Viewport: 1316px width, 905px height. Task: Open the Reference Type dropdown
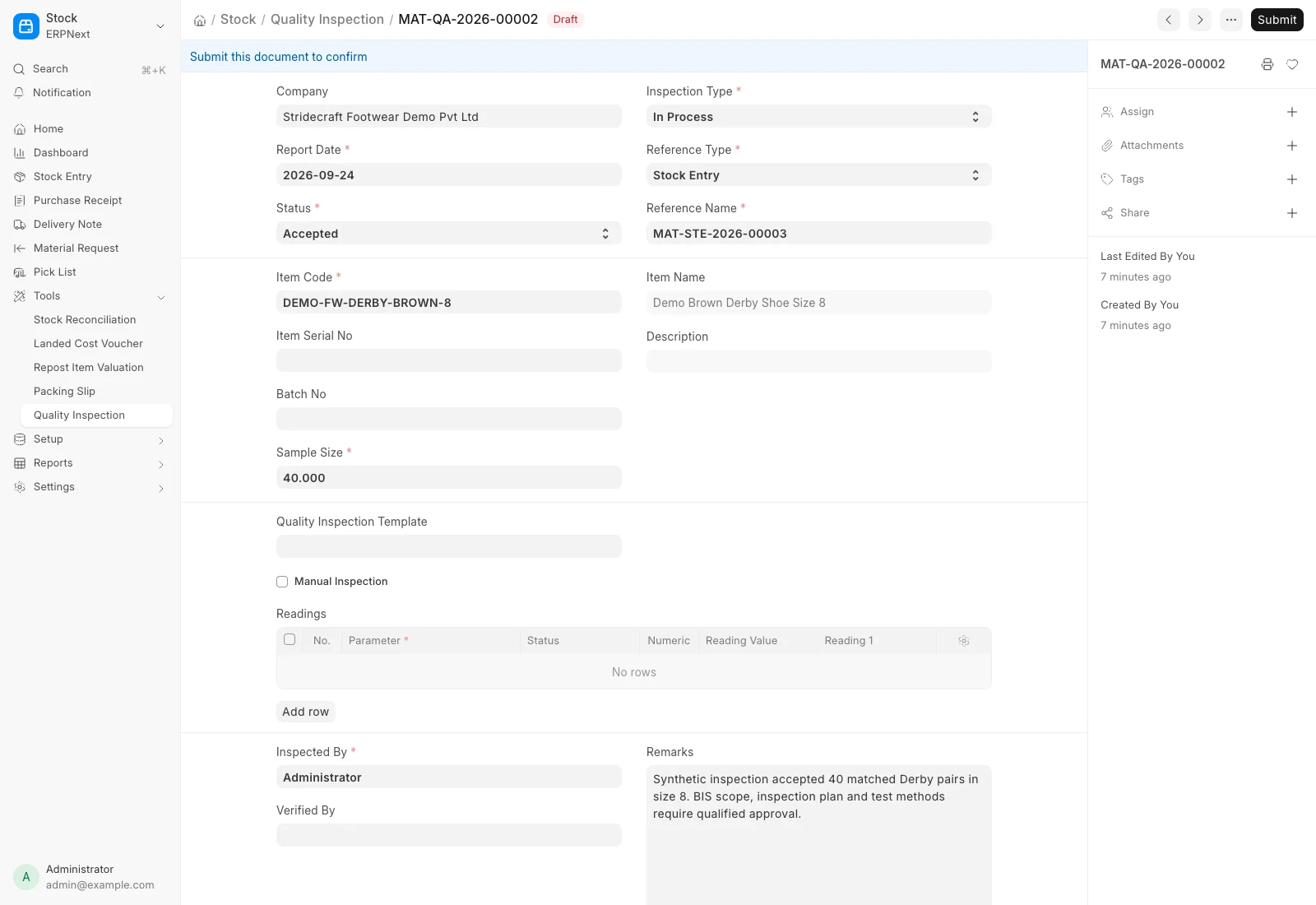[x=818, y=175]
